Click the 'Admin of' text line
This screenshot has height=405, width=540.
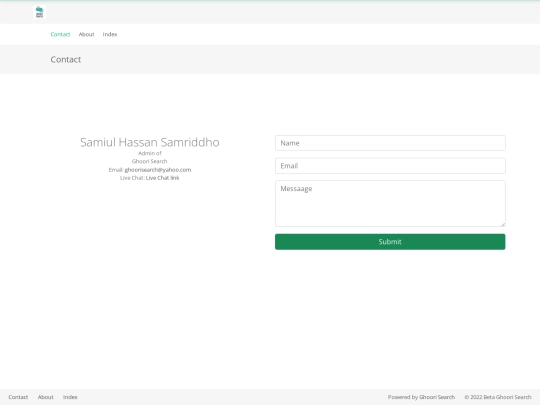click(150, 153)
